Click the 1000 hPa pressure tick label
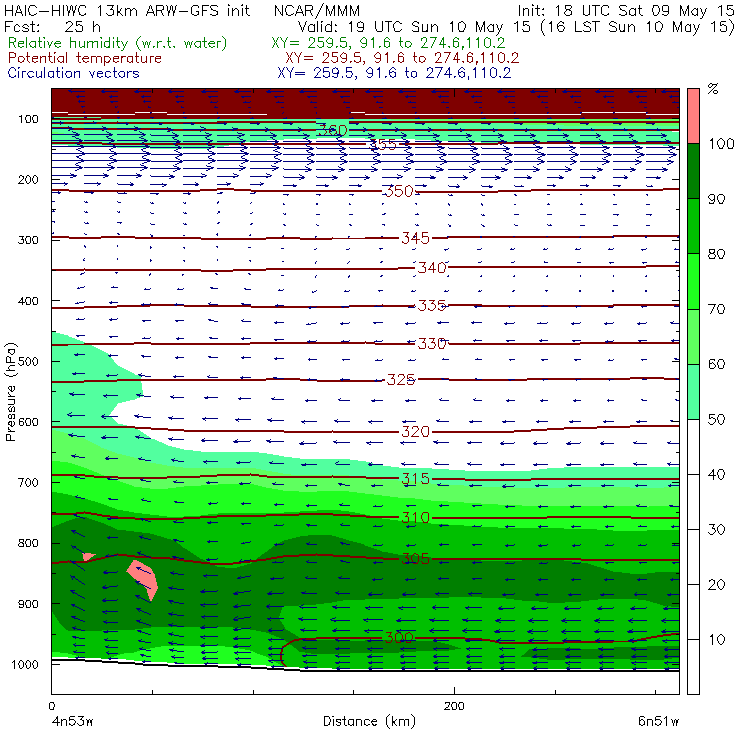The width and height of the screenshot is (740, 740). point(25,664)
